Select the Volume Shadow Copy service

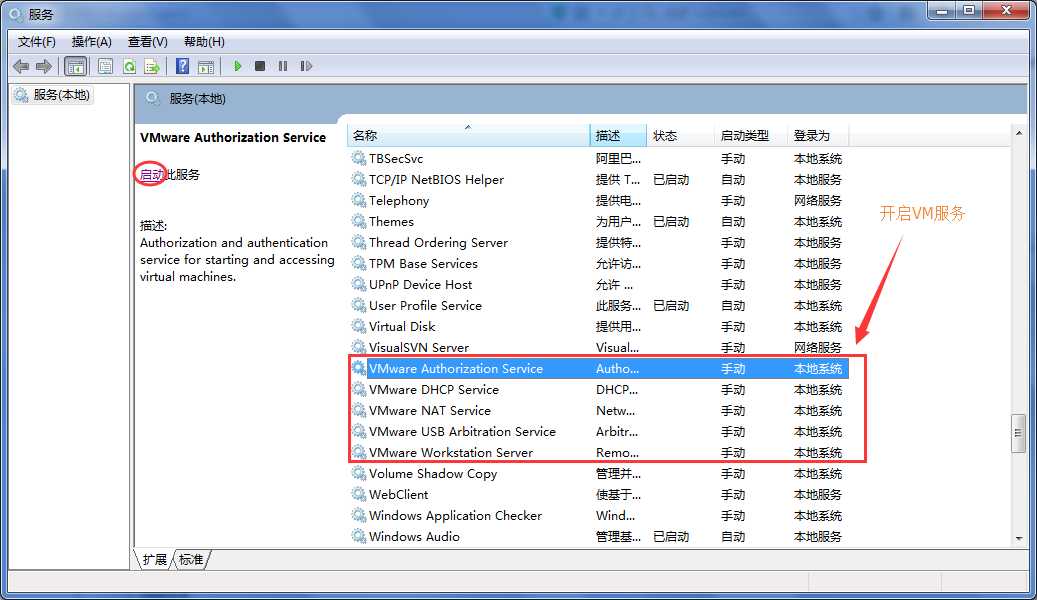coord(599,474)
